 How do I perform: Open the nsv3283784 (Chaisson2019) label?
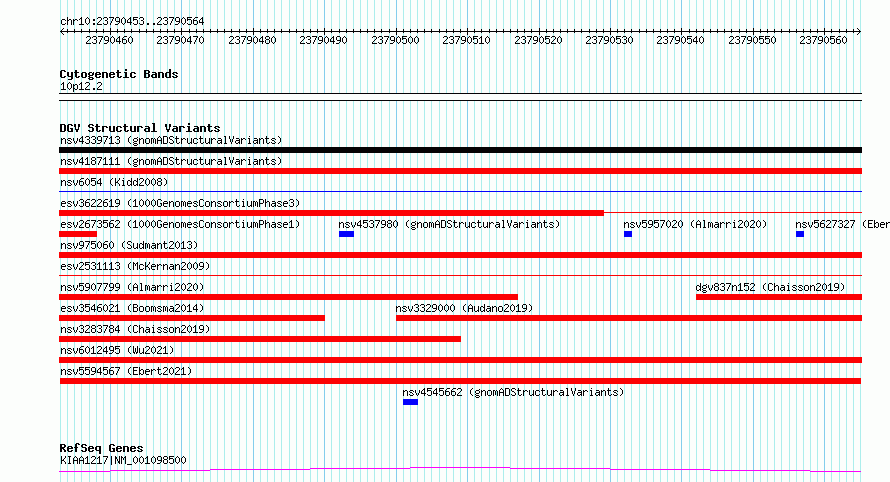tap(135, 329)
